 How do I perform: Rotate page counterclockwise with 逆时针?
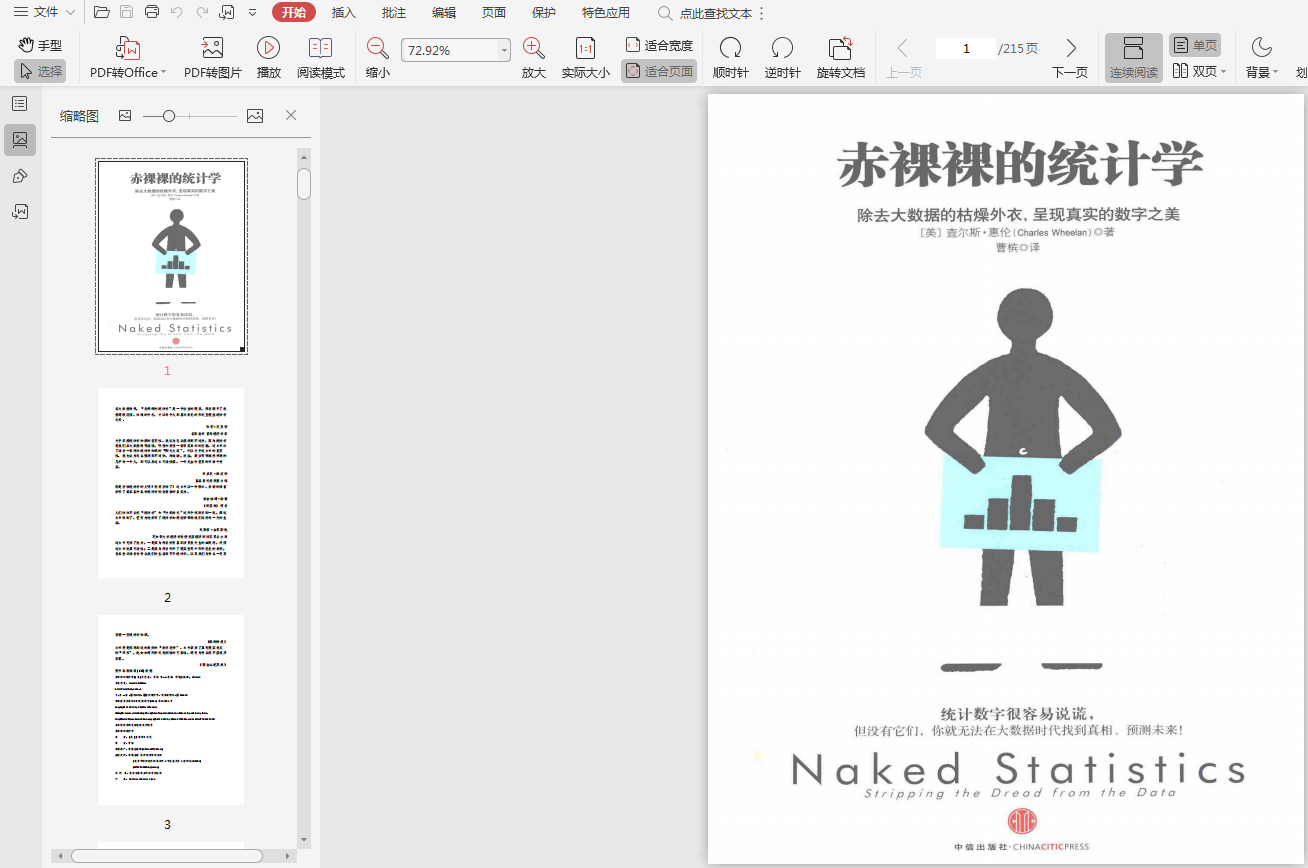[782, 49]
